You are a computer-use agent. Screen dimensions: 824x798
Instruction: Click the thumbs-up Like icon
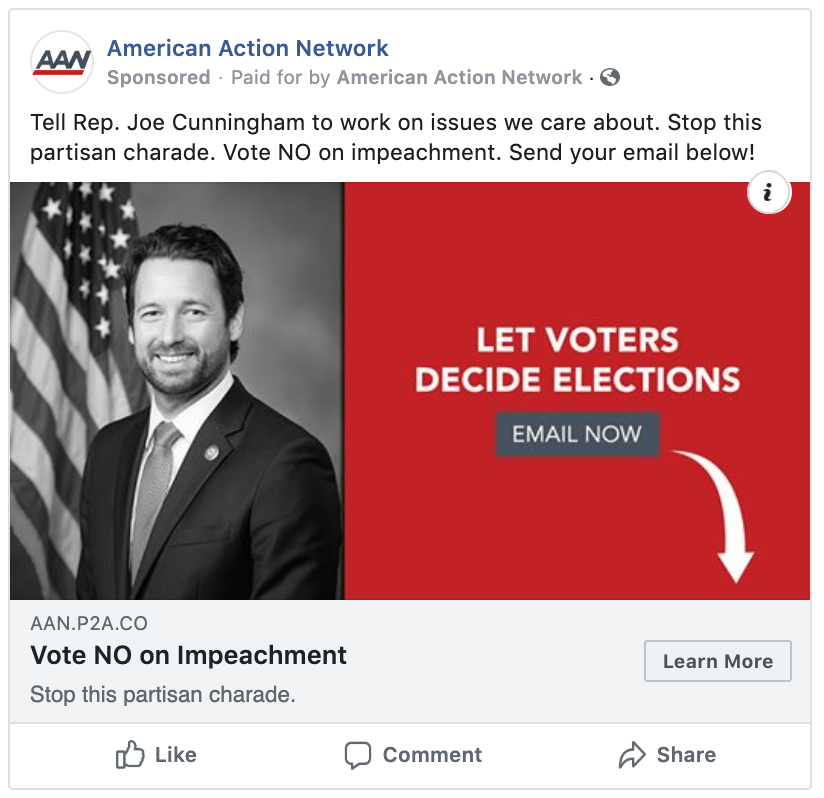pos(130,755)
